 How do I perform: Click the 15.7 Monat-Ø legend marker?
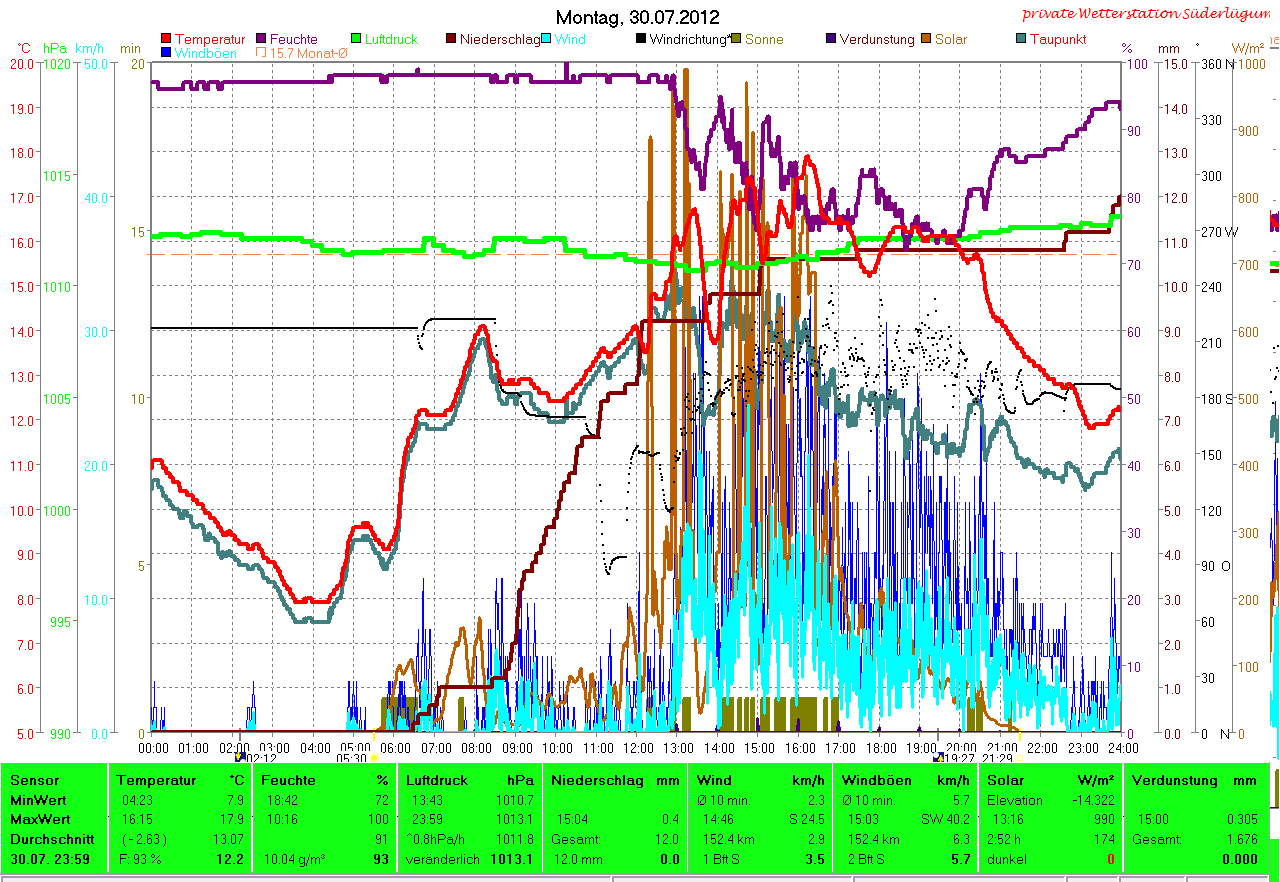261,53
